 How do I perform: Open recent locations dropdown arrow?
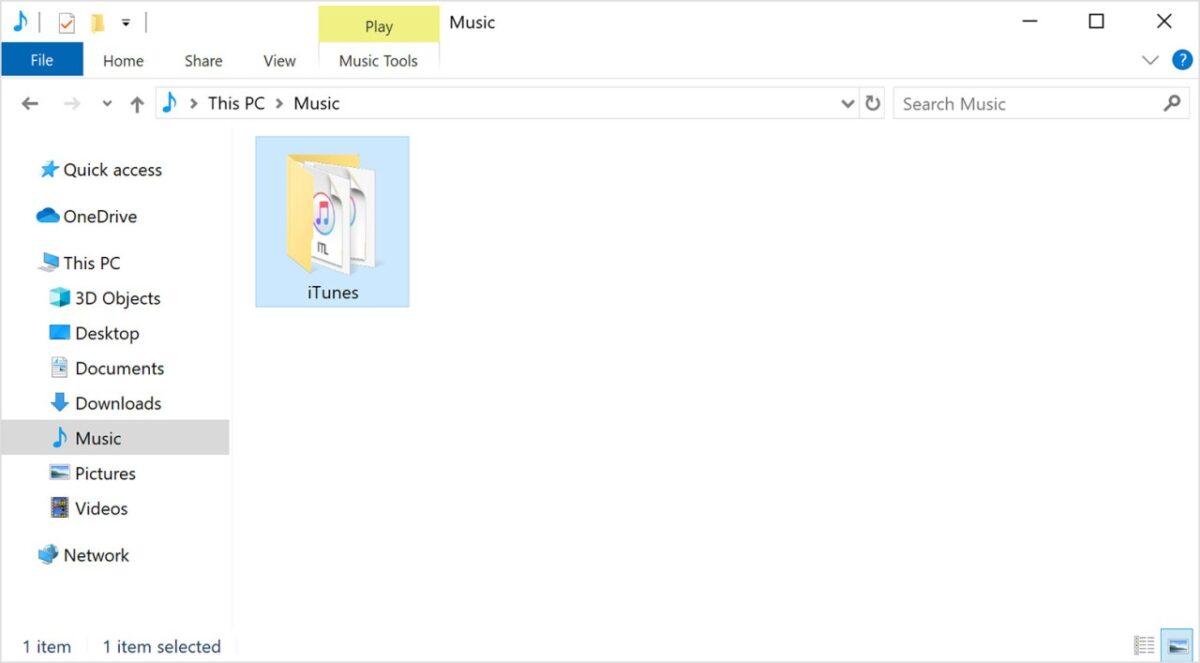107,104
